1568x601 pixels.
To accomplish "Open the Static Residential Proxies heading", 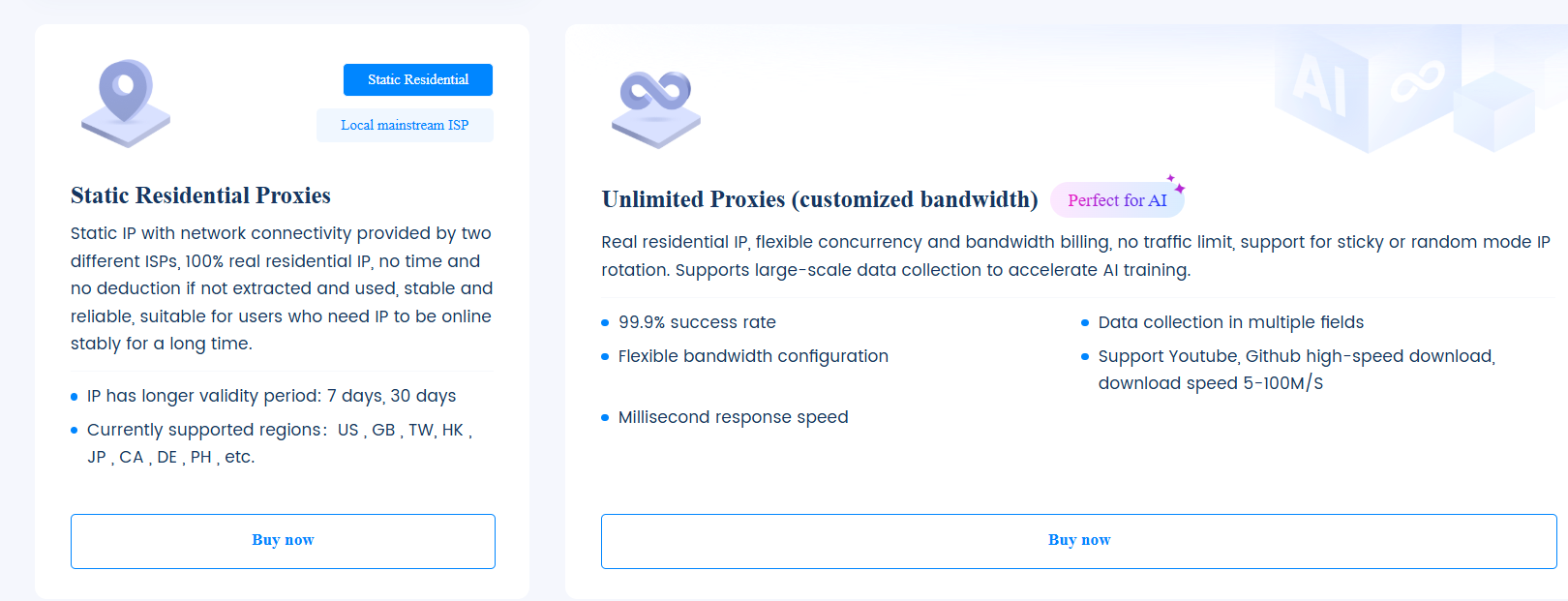I will [200, 195].
